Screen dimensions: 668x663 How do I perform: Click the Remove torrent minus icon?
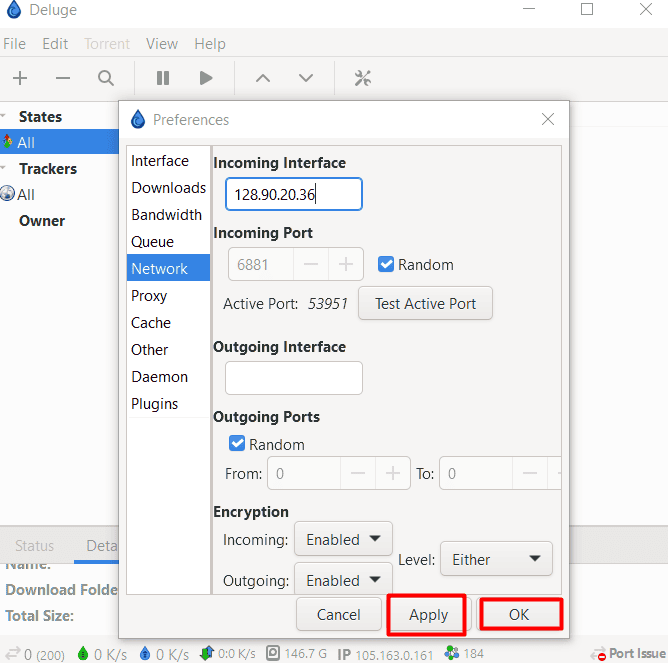click(63, 78)
